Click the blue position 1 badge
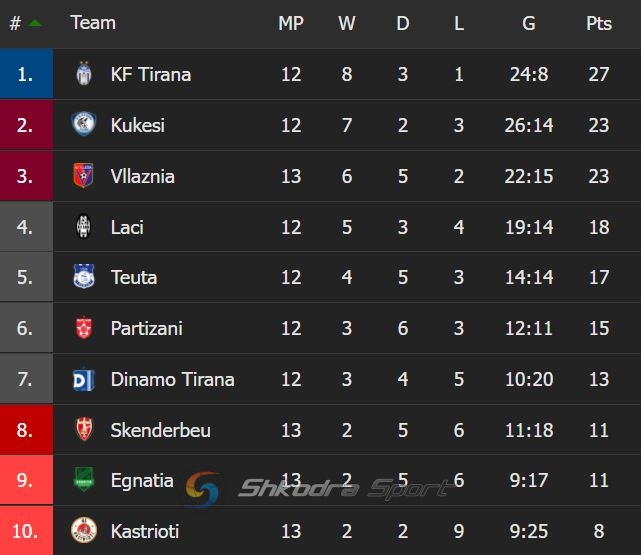The width and height of the screenshot is (641, 555). (26, 74)
